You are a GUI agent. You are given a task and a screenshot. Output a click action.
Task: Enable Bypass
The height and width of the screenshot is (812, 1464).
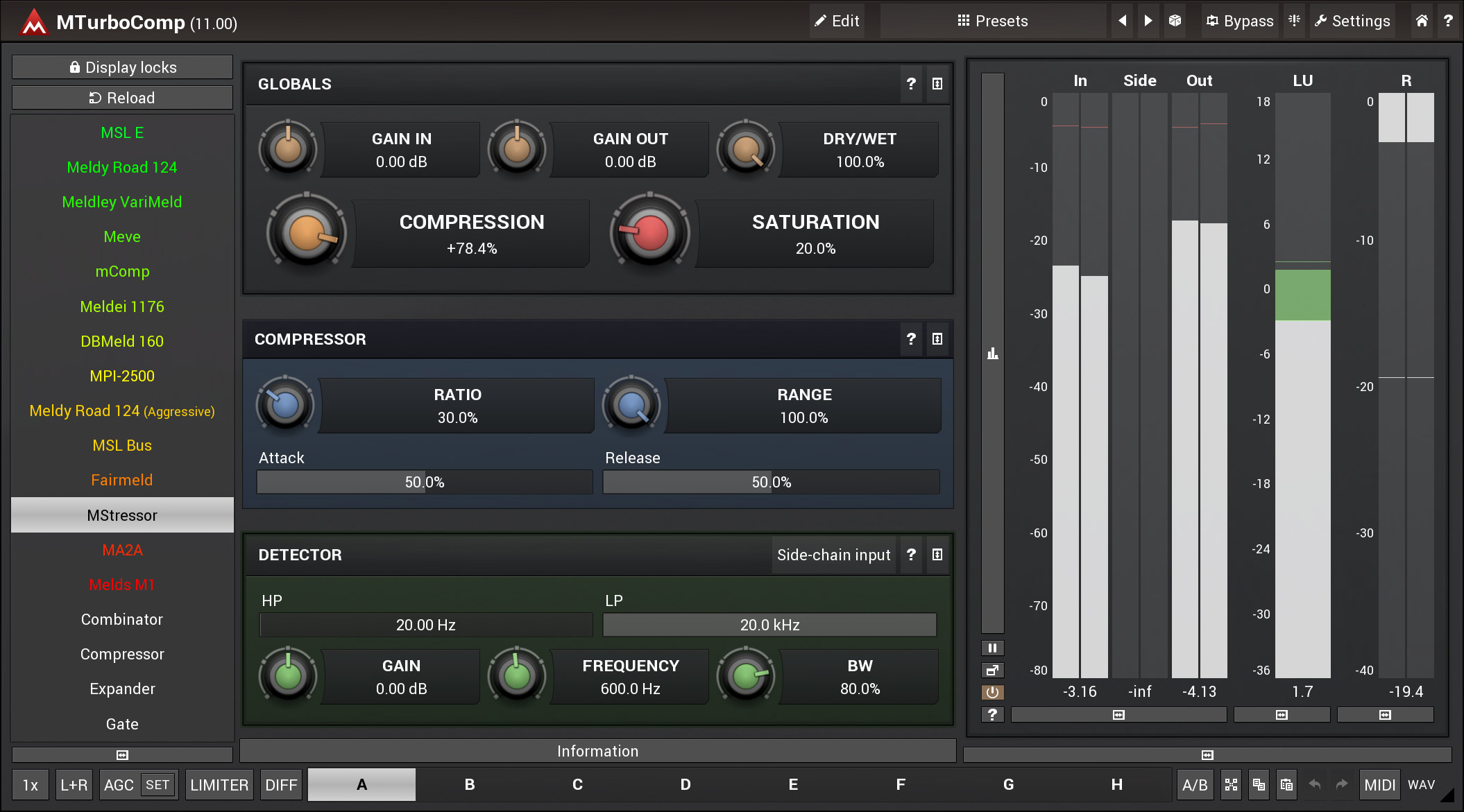coord(1239,21)
